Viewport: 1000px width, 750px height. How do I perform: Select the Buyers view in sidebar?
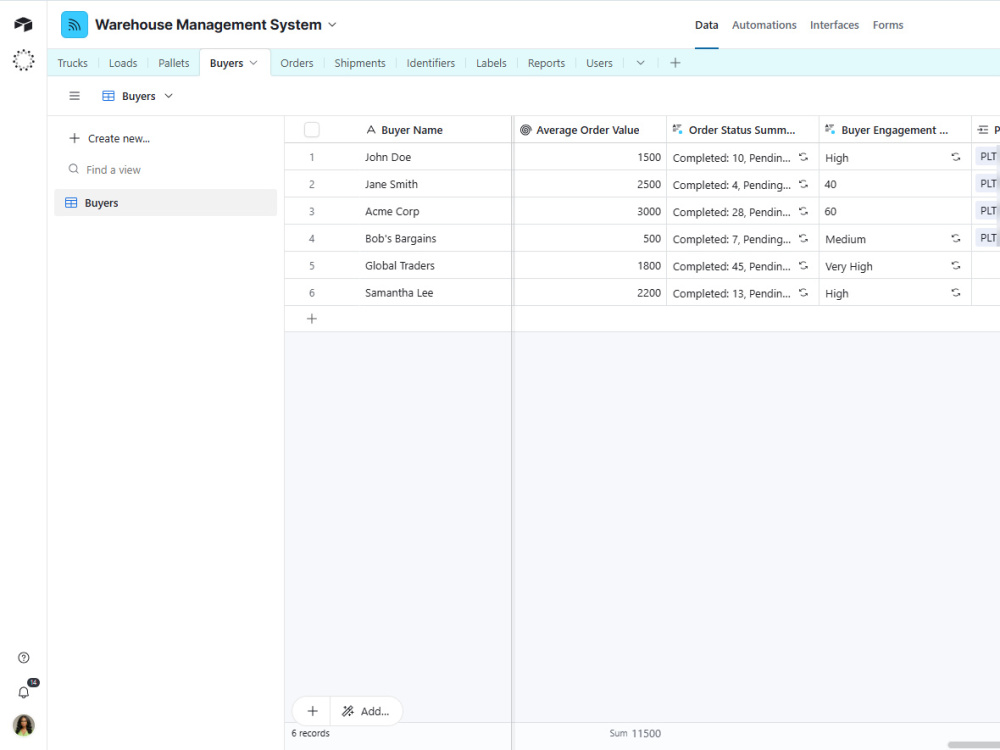[x=165, y=202]
